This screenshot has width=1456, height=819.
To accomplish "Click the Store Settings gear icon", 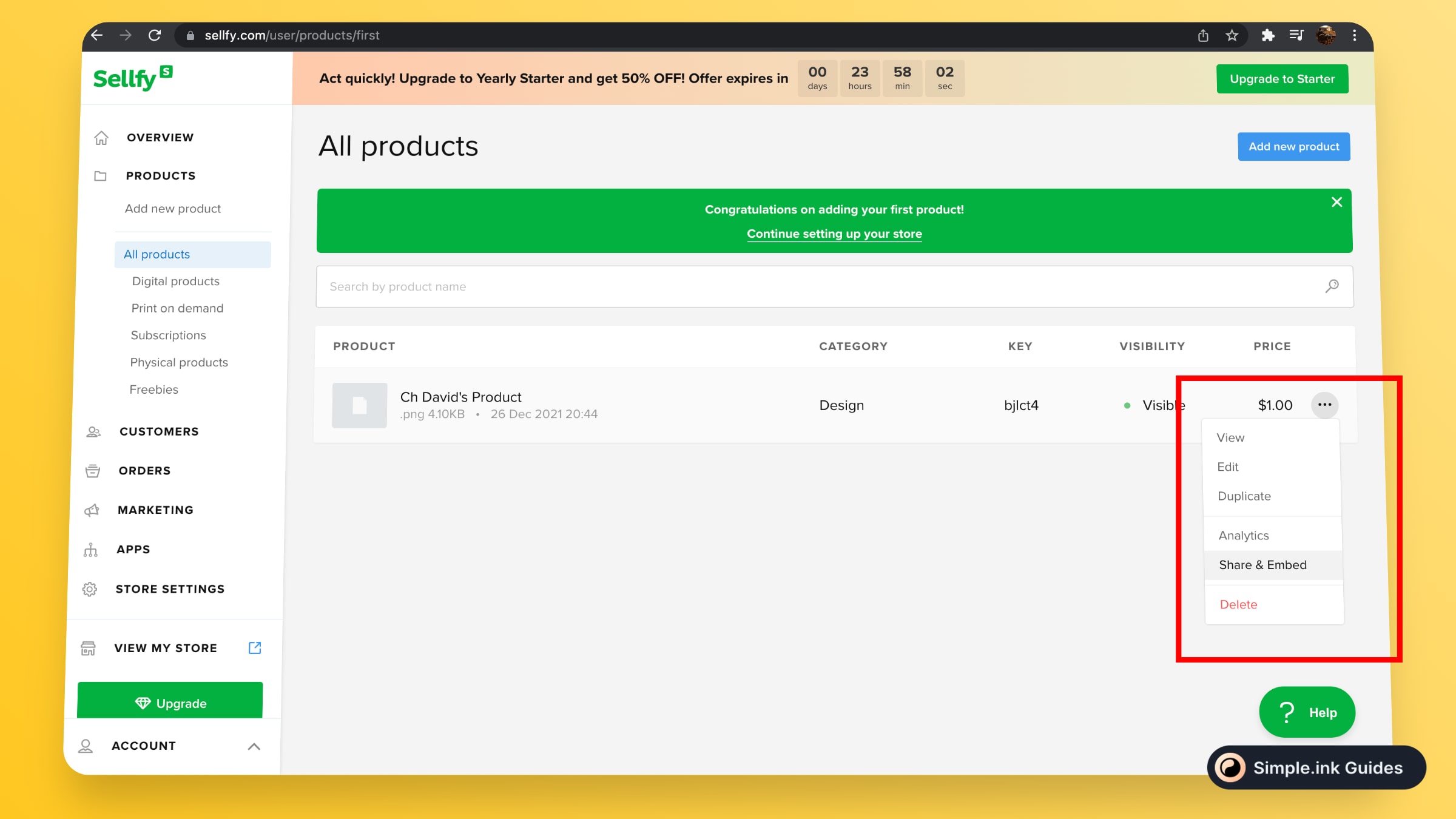I will tap(90, 589).
